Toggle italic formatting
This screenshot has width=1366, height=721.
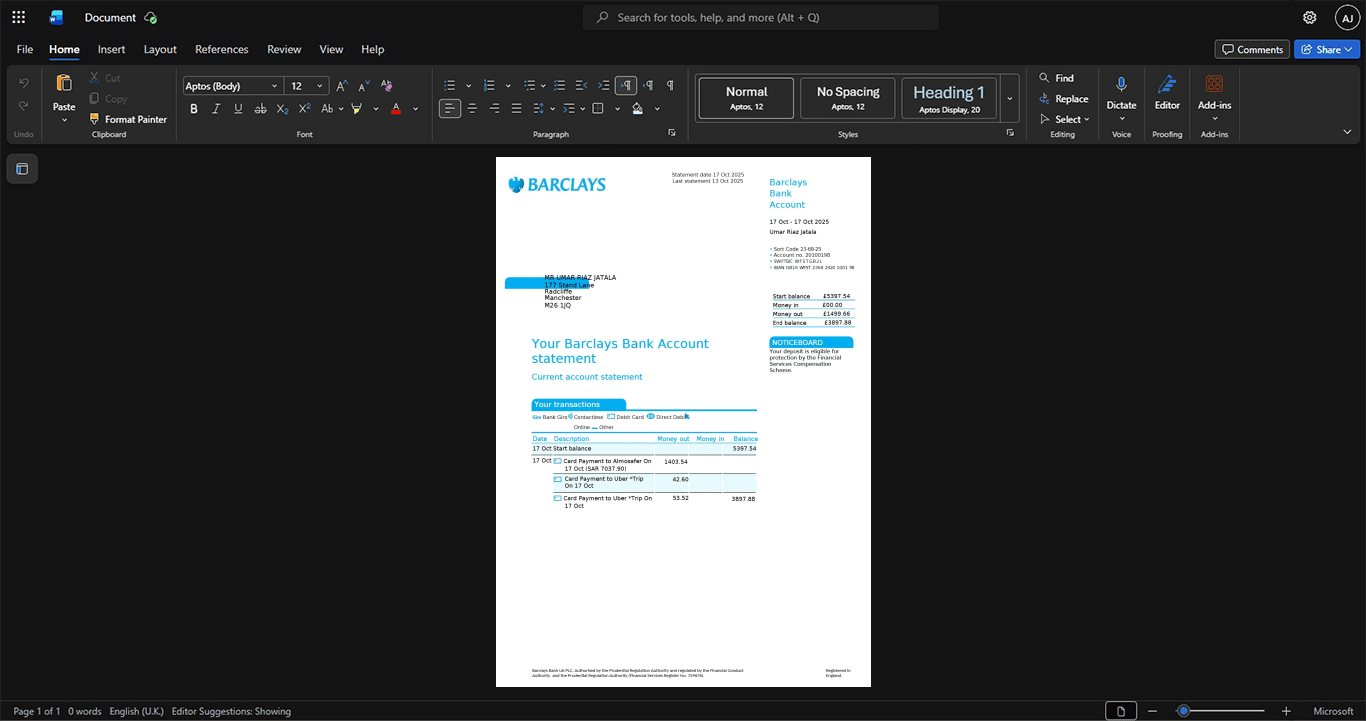pos(216,108)
